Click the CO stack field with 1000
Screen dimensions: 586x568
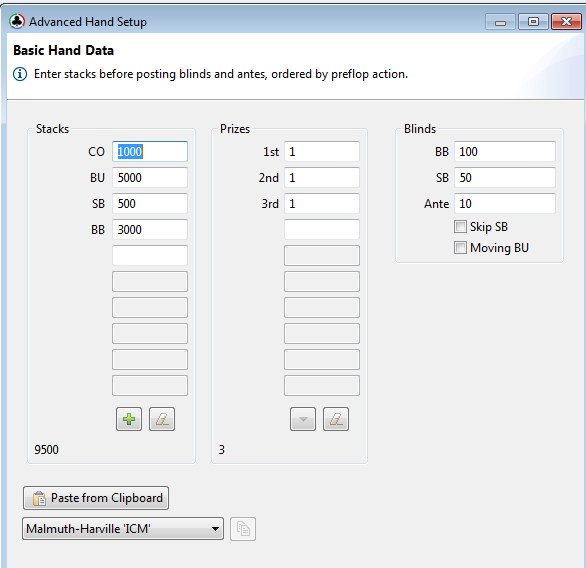tap(150, 151)
